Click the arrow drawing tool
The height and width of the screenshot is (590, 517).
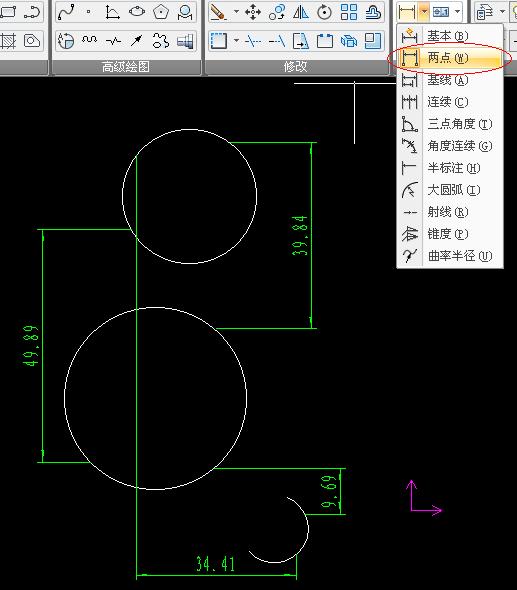[x=137, y=40]
